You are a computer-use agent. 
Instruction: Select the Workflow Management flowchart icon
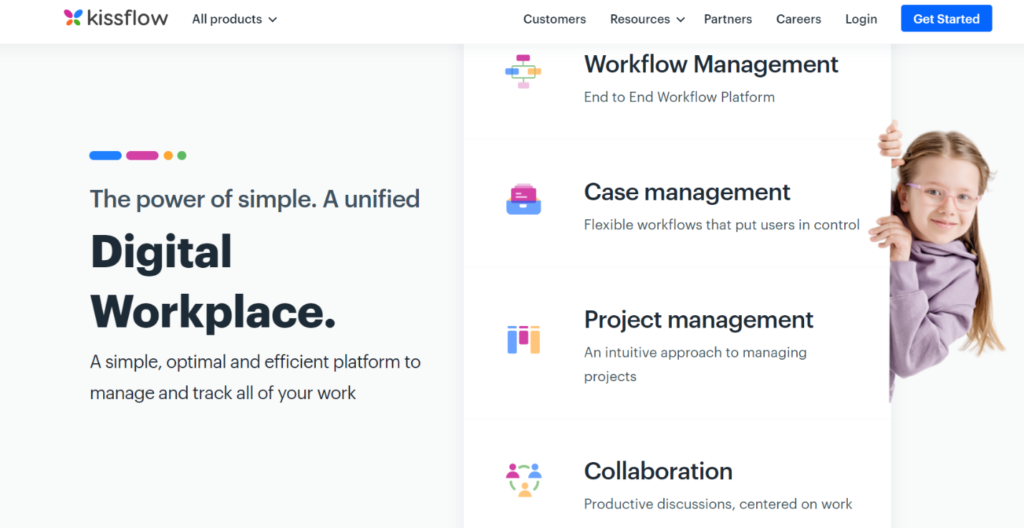[x=523, y=71]
